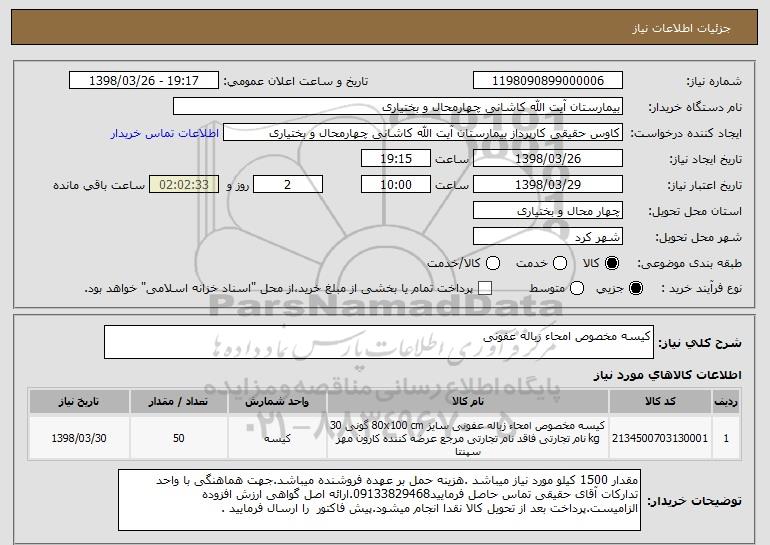Click the 'کد کالا' column header
Image resolution: width=770 pixels, height=545 pixels.
(660, 402)
